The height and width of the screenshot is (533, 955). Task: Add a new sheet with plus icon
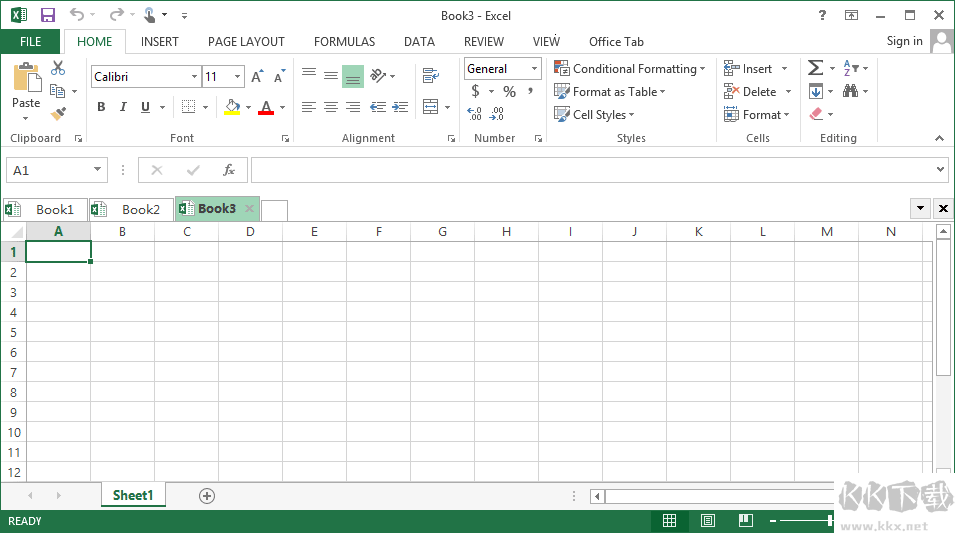click(x=207, y=495)
